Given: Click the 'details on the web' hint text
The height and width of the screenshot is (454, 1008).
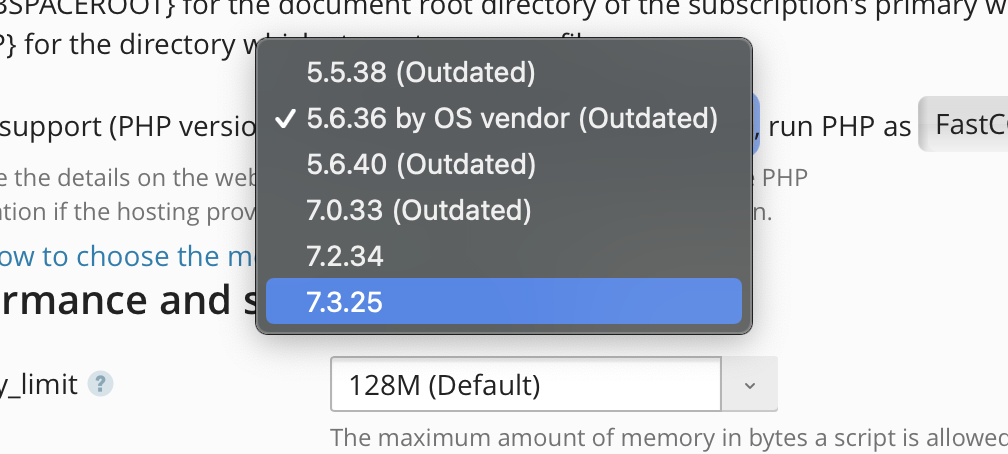Looking at the screenshot, I should coord(125,179).
